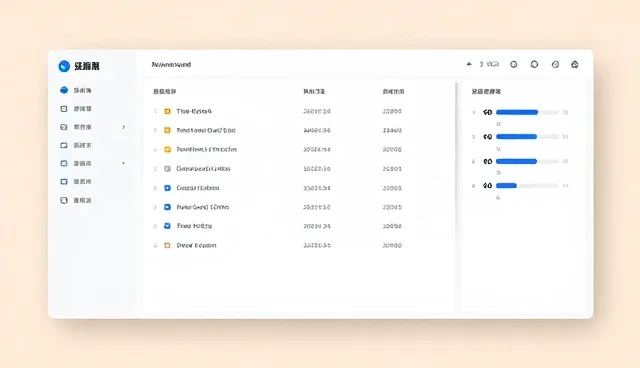Open the name text of the sixth table row
Screen dimensions: 640x368
tap(202, 207)
